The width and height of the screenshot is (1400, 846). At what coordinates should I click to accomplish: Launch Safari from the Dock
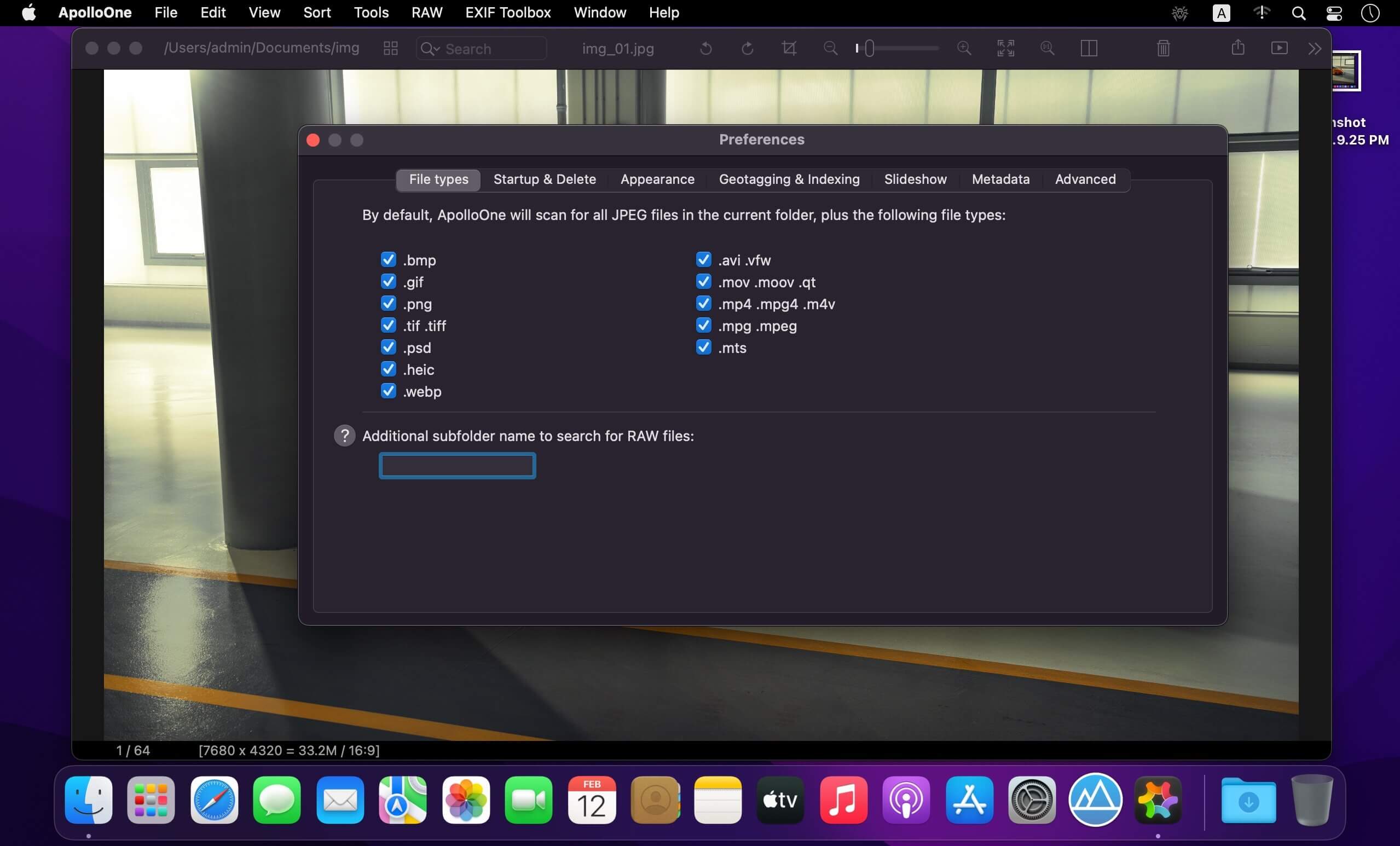[214, 800]
